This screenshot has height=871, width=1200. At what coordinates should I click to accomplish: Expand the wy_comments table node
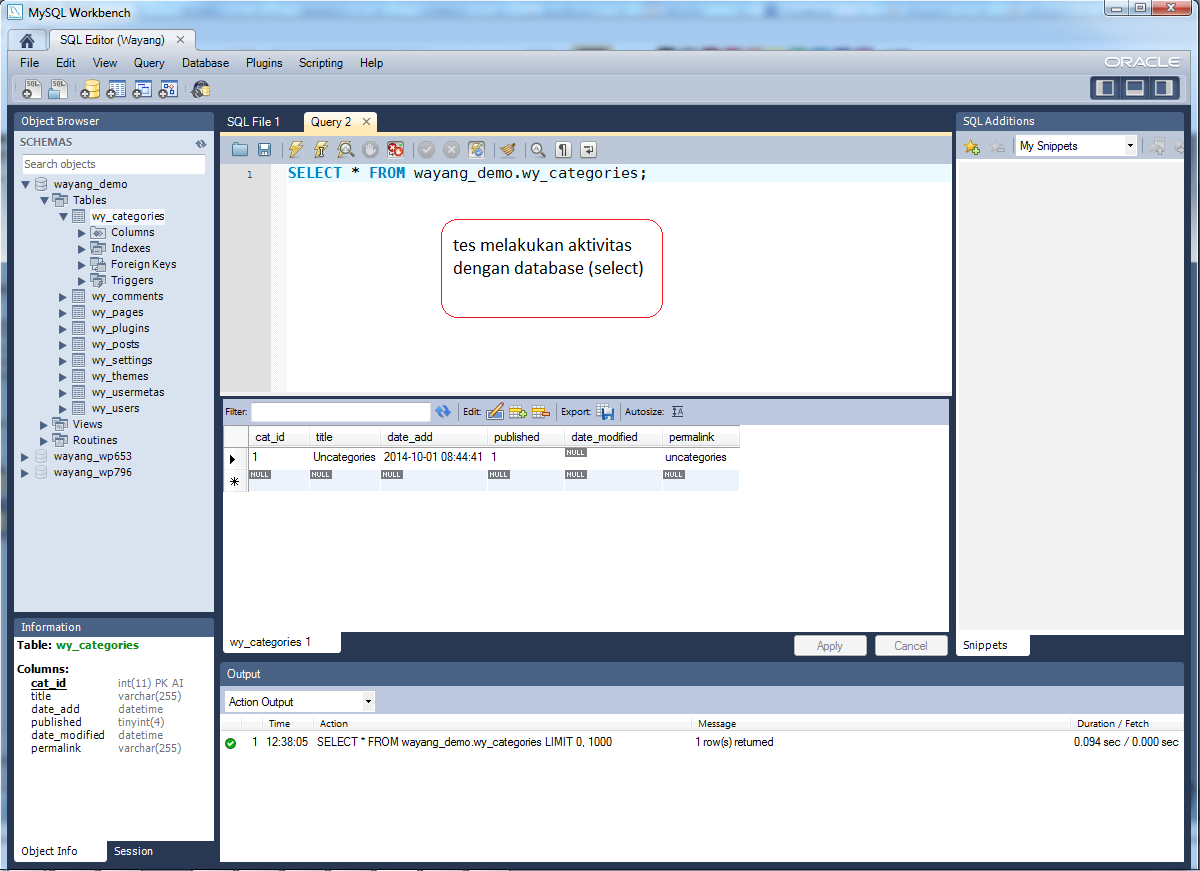click(x=63, y=297)
